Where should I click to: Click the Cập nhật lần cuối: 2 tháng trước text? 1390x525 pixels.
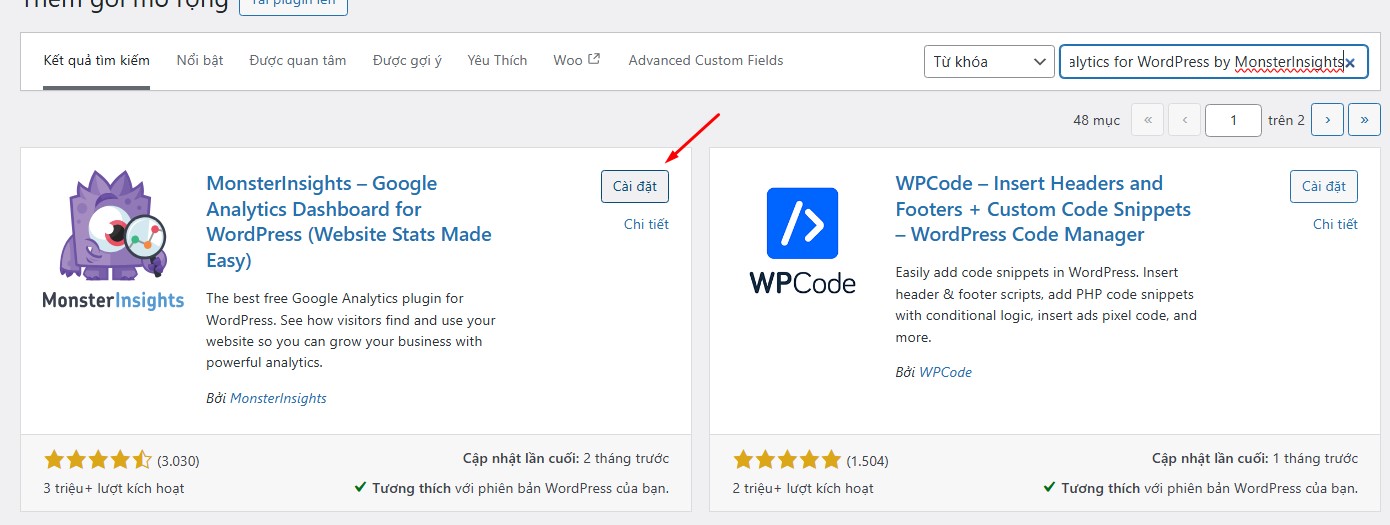566,458
